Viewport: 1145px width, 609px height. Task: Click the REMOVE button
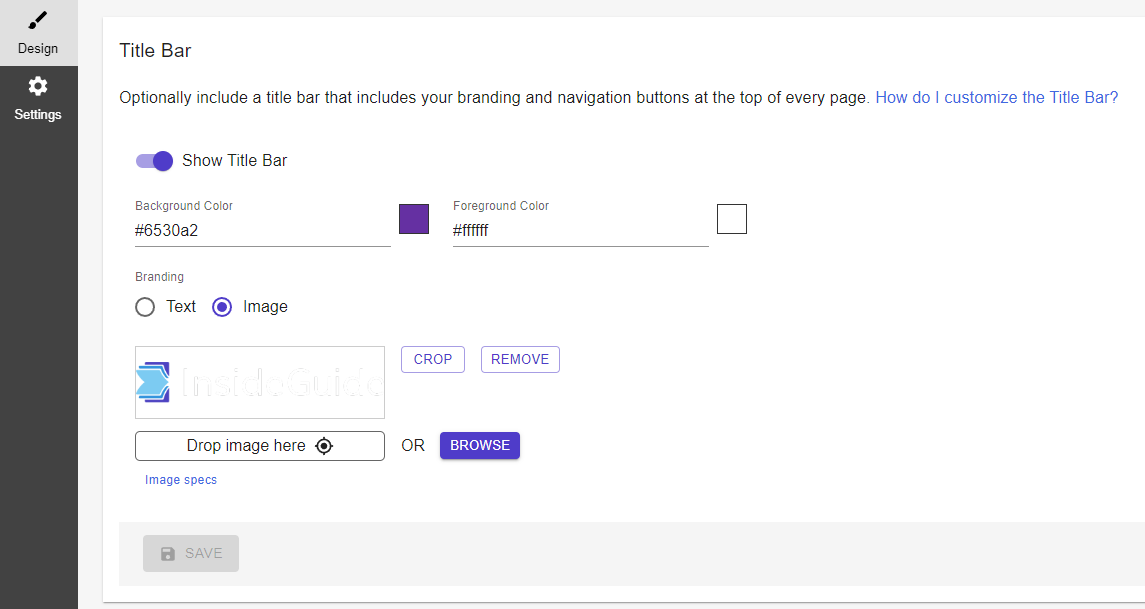(x=520, y=359)
